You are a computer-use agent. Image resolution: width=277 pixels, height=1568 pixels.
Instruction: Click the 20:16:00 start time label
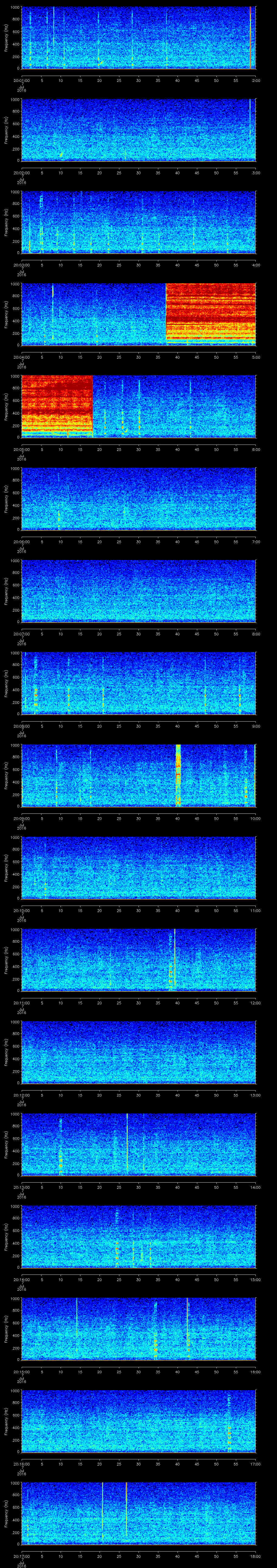21,1463
